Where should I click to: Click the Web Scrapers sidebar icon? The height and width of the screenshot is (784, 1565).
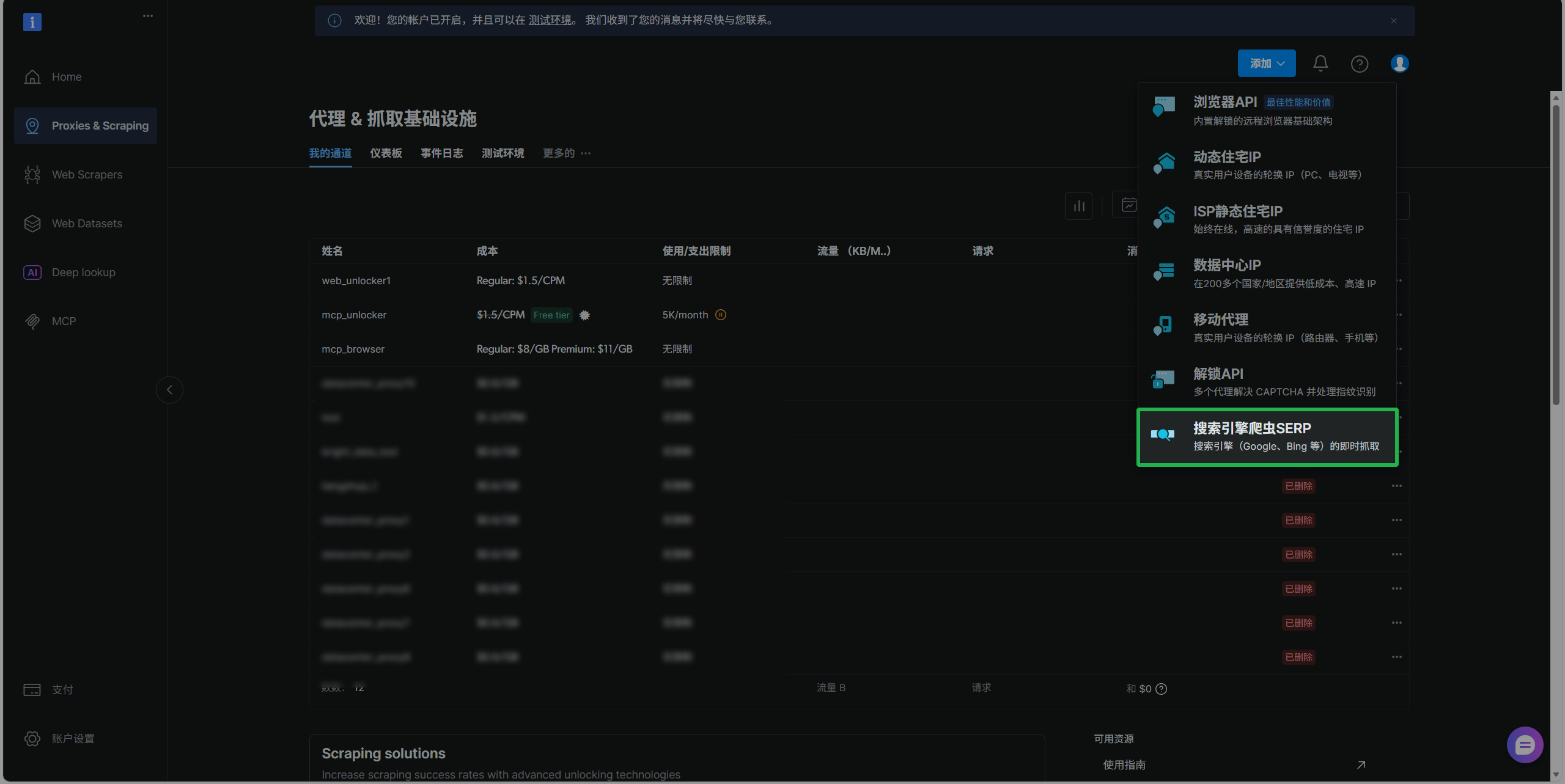32,175
